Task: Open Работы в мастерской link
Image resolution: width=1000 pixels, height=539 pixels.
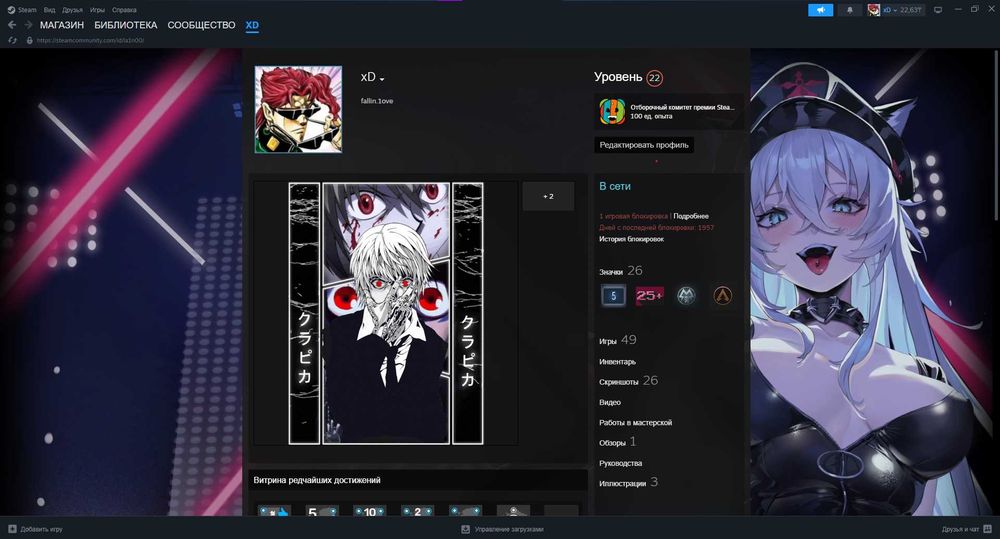Action: (635, 423)
